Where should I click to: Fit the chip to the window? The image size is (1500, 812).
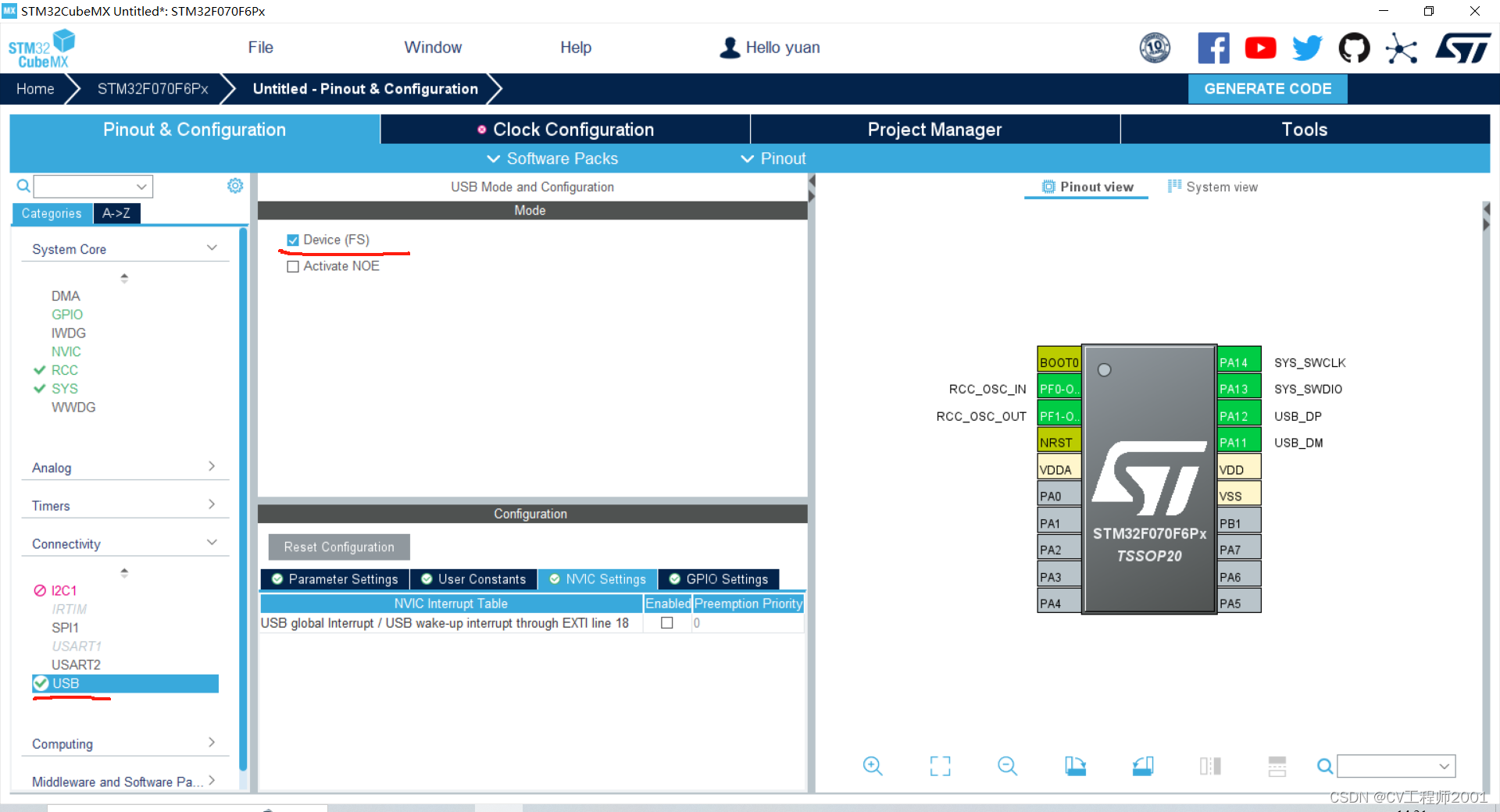pyautogui.click(x=940, y=766)
